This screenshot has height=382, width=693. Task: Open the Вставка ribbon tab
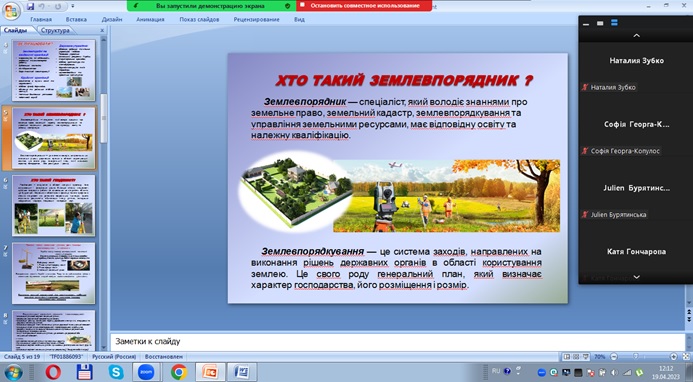tap(76, 19)
